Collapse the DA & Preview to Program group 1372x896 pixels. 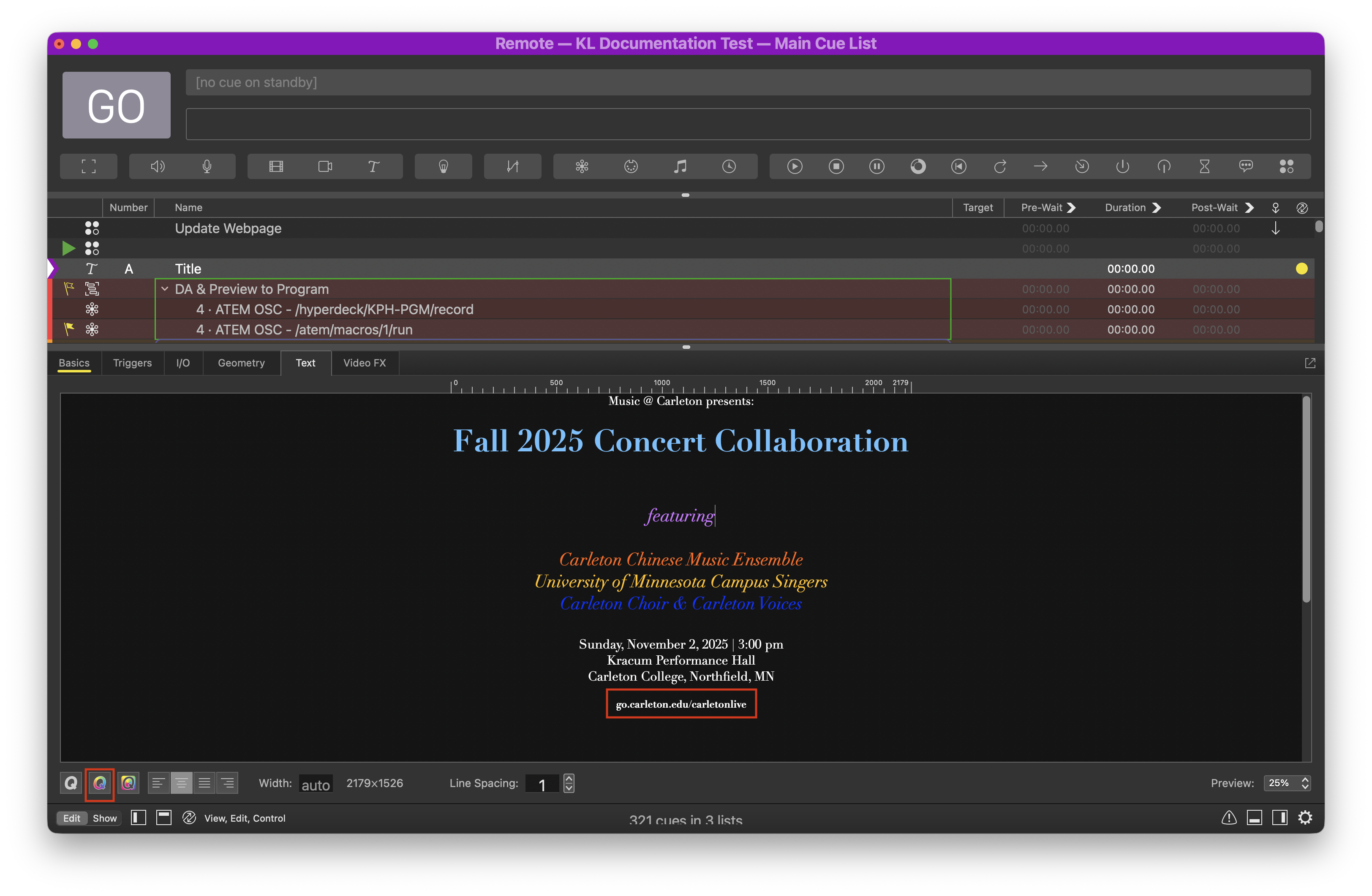point(165,289)
